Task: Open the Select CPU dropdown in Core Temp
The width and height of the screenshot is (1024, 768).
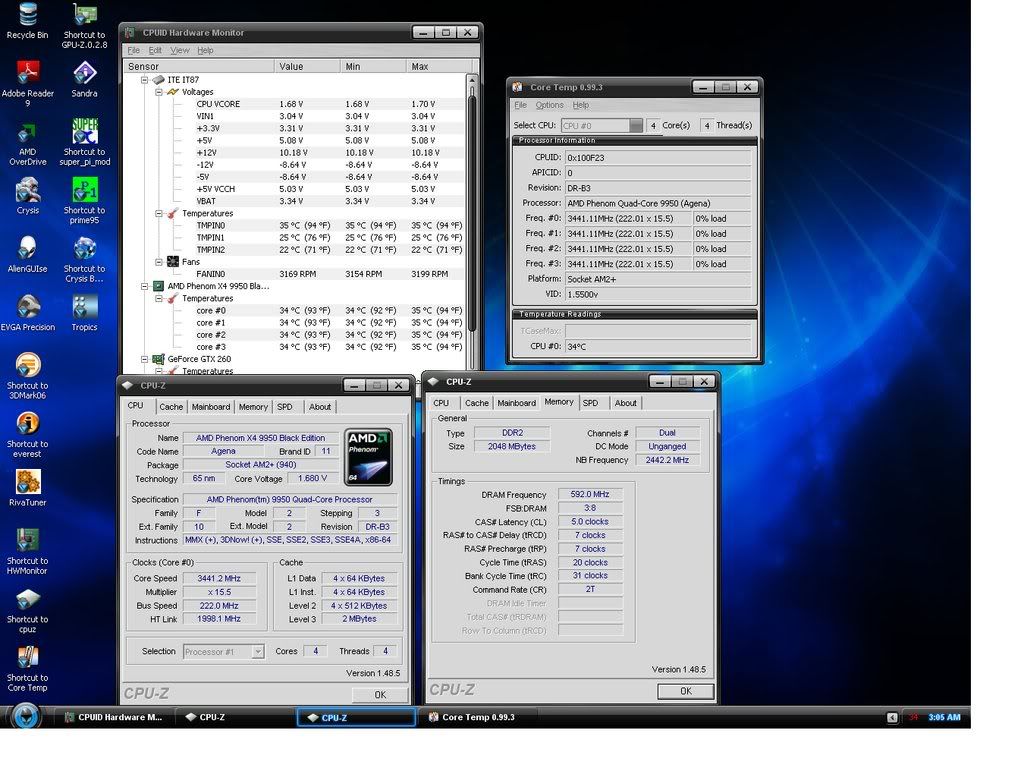Action: coord(635,125)
